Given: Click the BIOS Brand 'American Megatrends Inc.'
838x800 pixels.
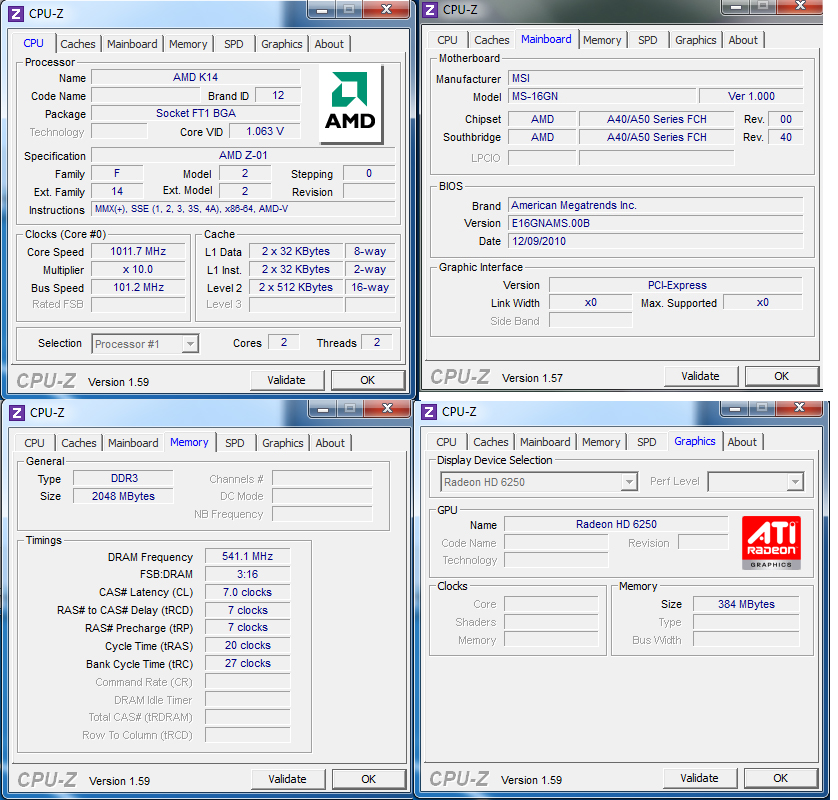Looking at the screenshot, I should click(655, 205).
